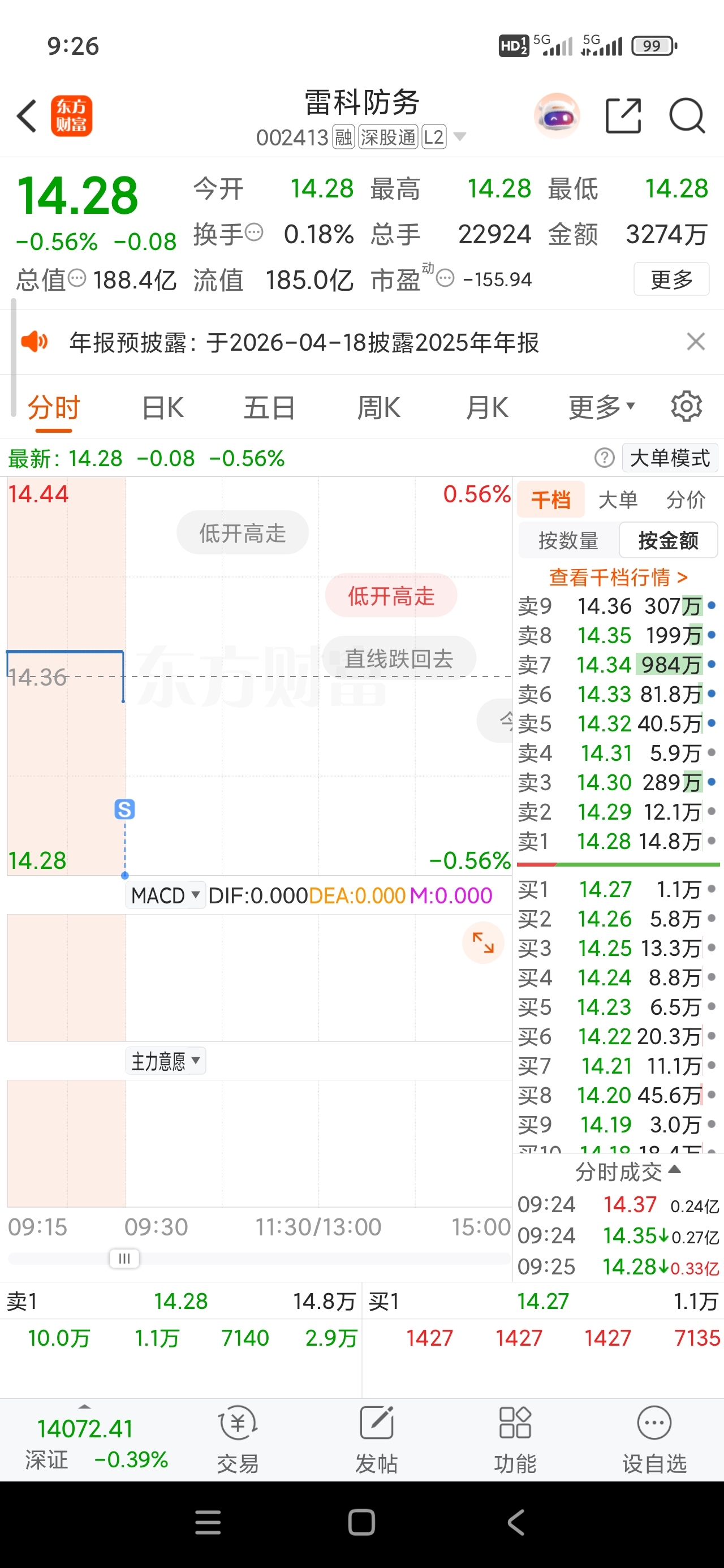Screen dimensions: 724x1568
Task: Switch to 千档 tab
Action: [550, 499]
